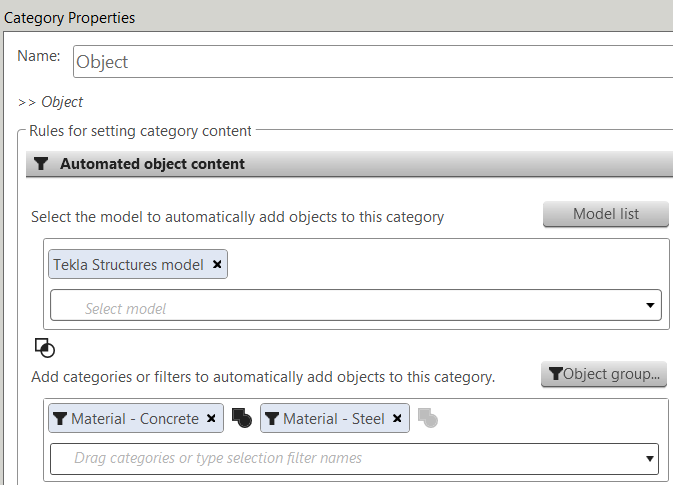The height and width of the screenshot is (485, 673).
Task: Click the intersection mode icon below model box
Action: pyautogui.click(x=44, y=348)
